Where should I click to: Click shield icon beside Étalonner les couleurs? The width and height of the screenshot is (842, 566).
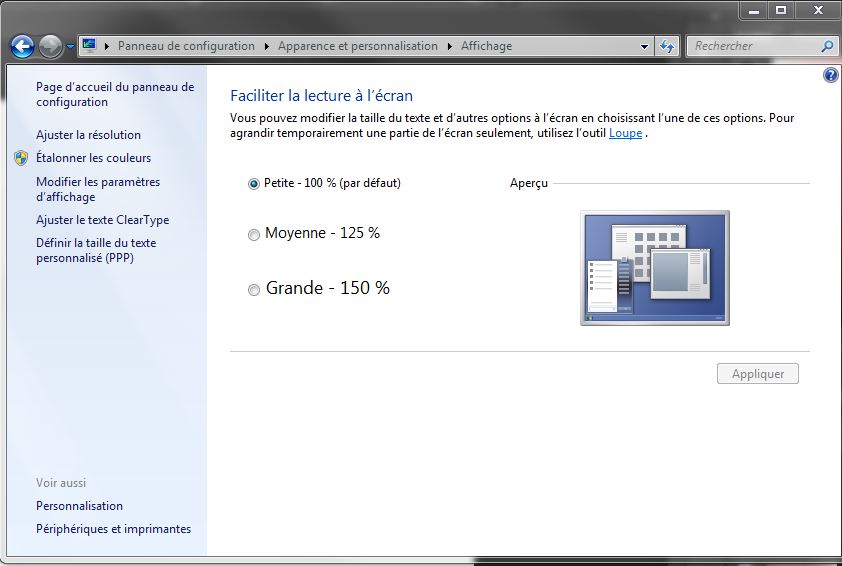pyautogui.click(x=21, y=158)
